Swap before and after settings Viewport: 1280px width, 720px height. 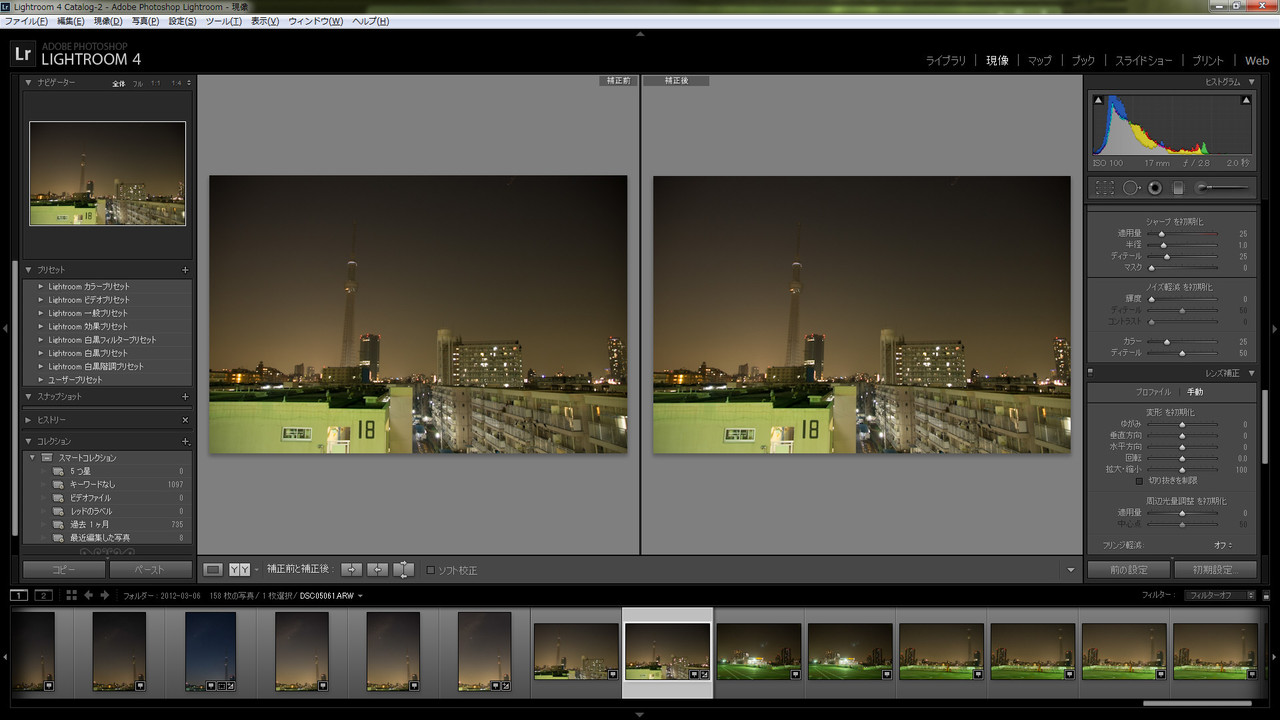pos(403,569)
